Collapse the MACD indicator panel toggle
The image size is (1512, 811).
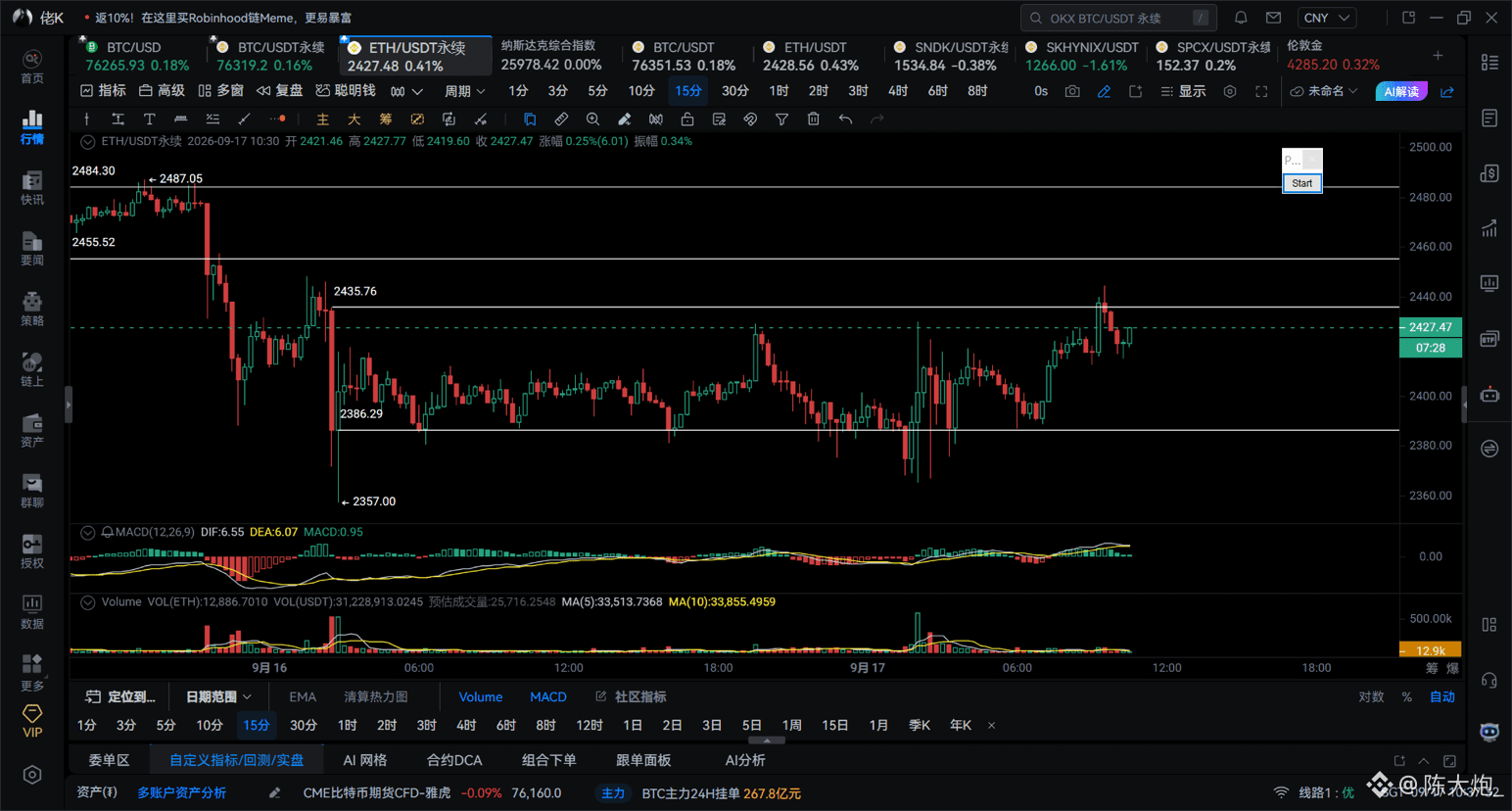pyautogui.click(x=87, y=533)
